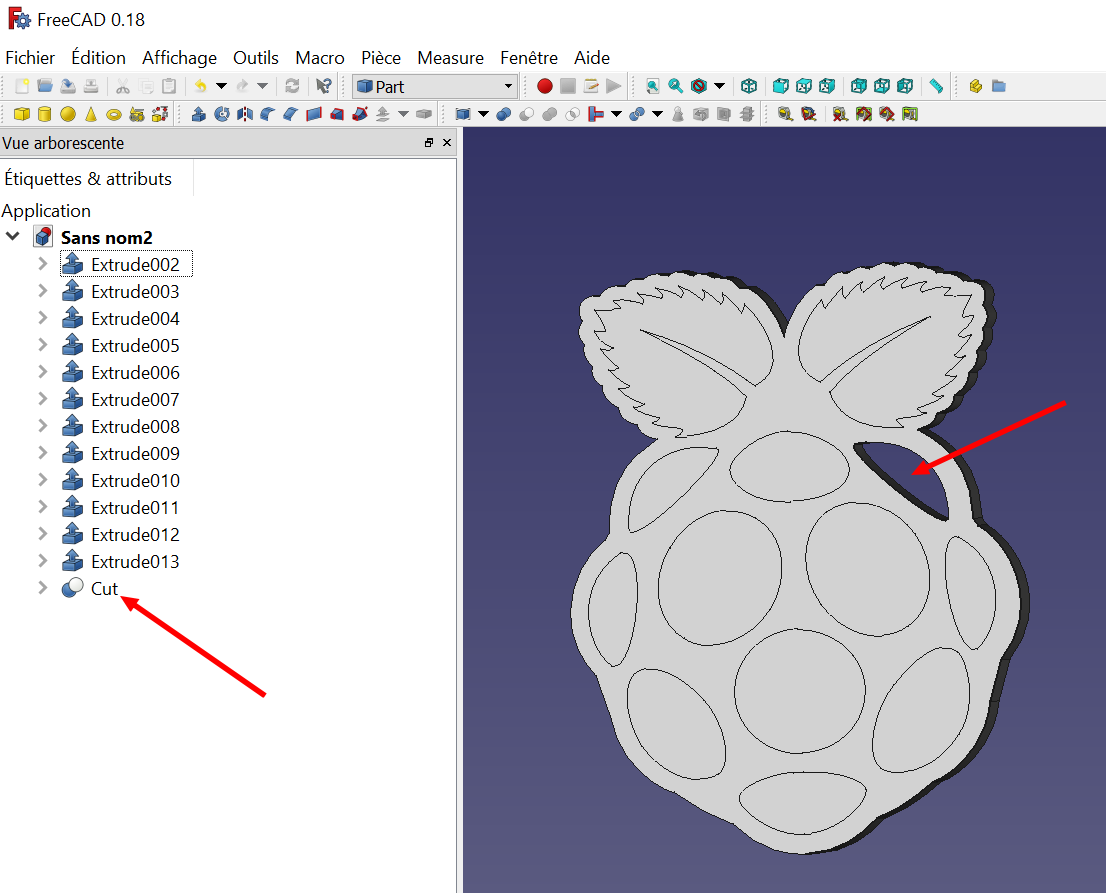The width and height of the screenshot is (1106, 893).
Task: Click the Measure distance ruler icon
Action: click(936, 86)
